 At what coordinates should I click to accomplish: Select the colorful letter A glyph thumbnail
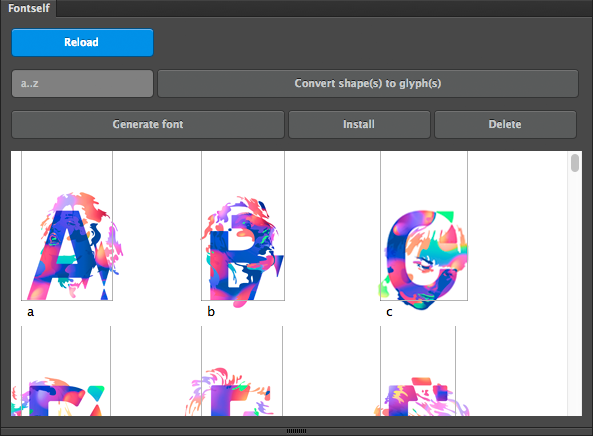67,226
